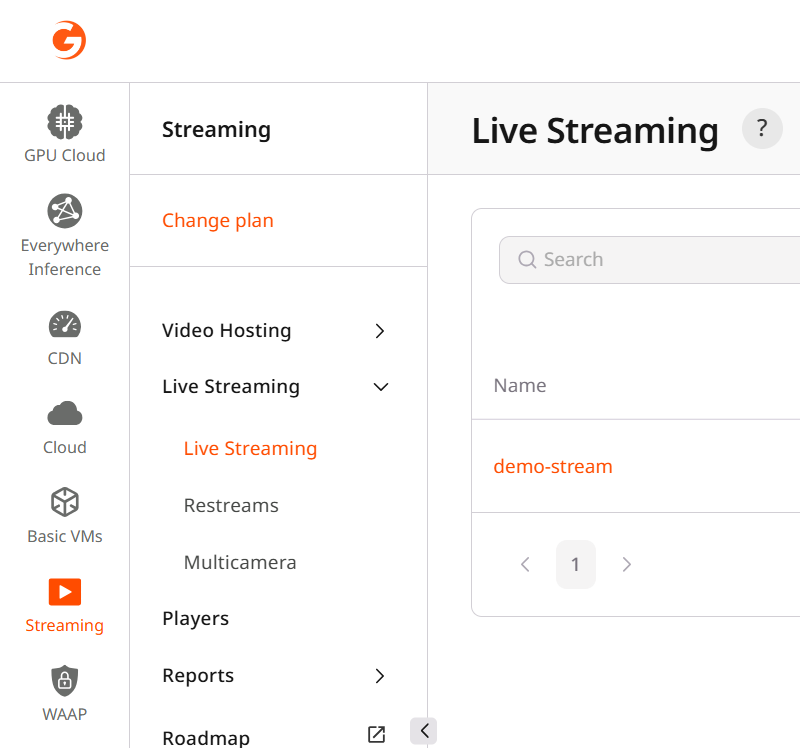This screenshot has height=748, width=800.
Task: Go to CDN in sidebar
Action: pyautogui.click(x=65, y=338)
